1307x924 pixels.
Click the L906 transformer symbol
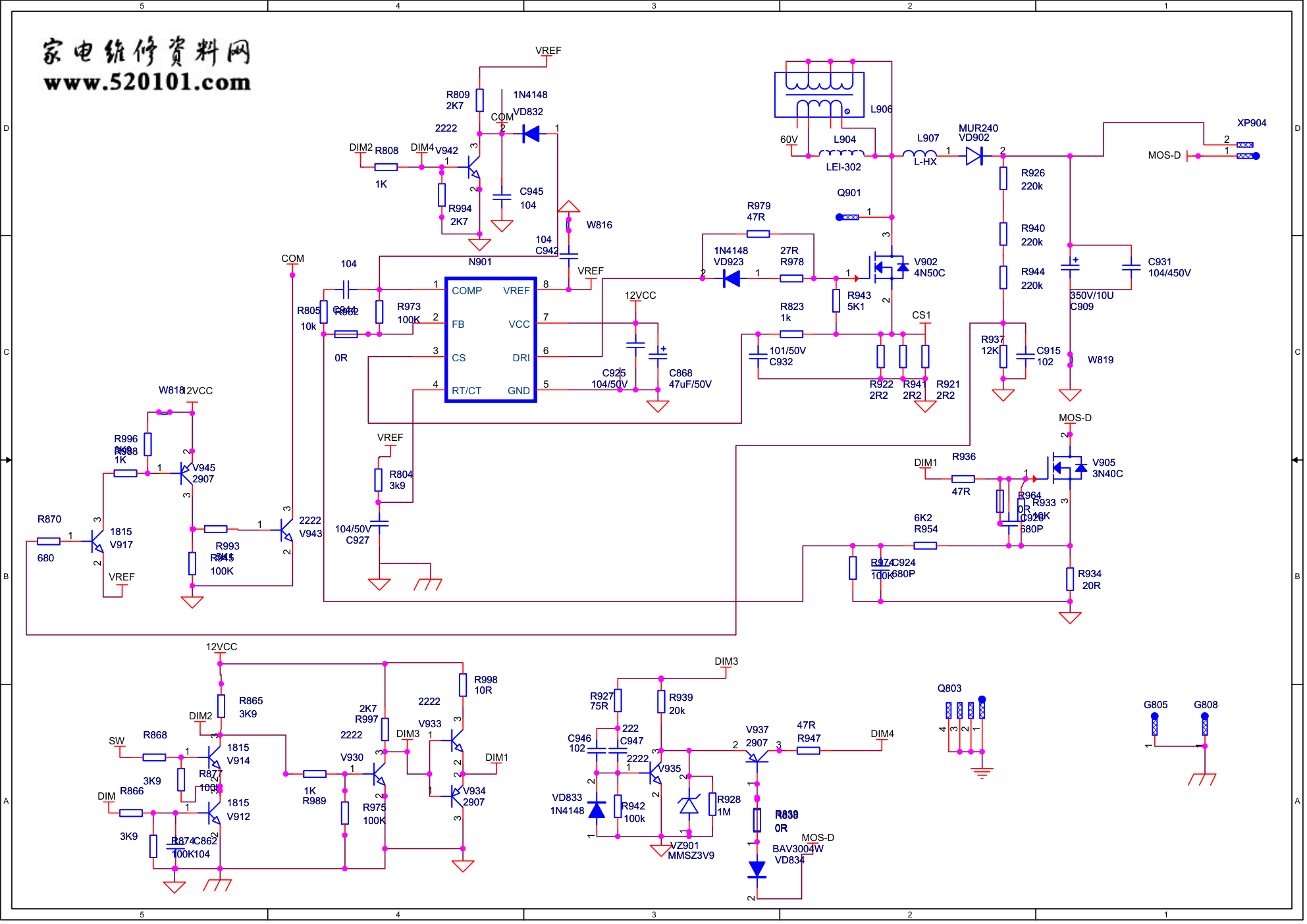tap(819, 95)
